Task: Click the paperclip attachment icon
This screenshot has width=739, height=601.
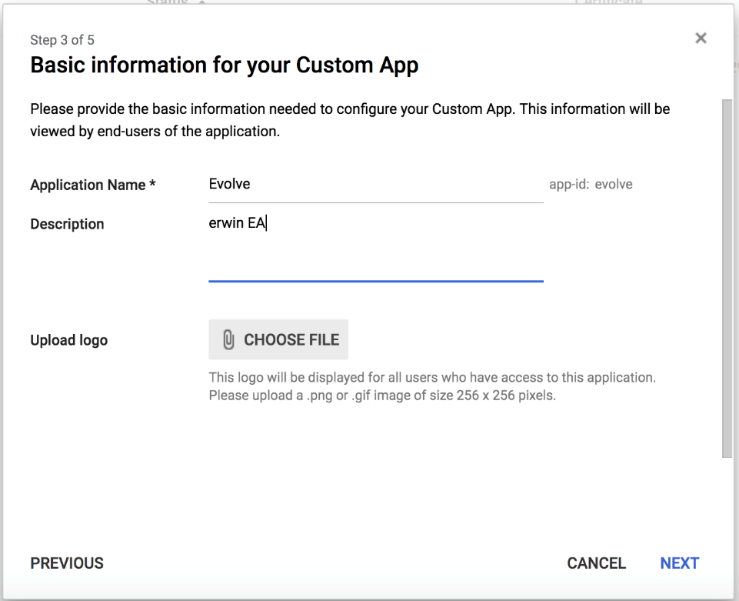Action: 228,340
